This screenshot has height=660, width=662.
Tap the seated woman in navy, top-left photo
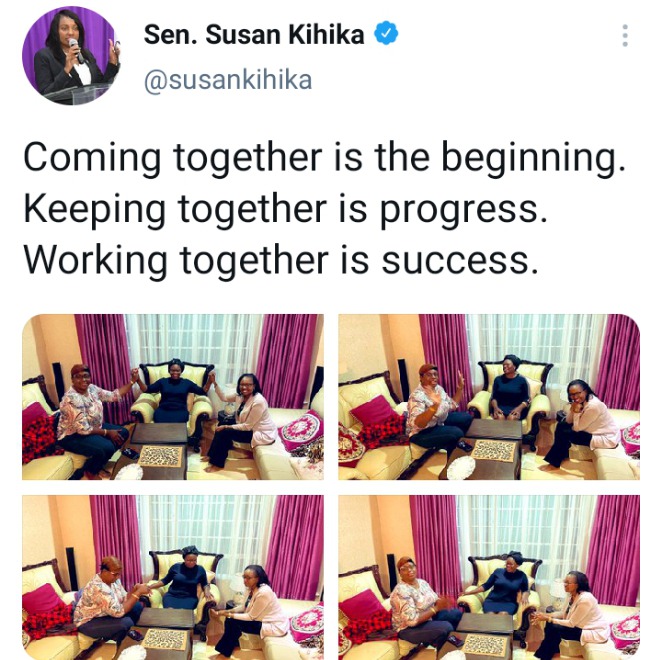tap(174, 395)
